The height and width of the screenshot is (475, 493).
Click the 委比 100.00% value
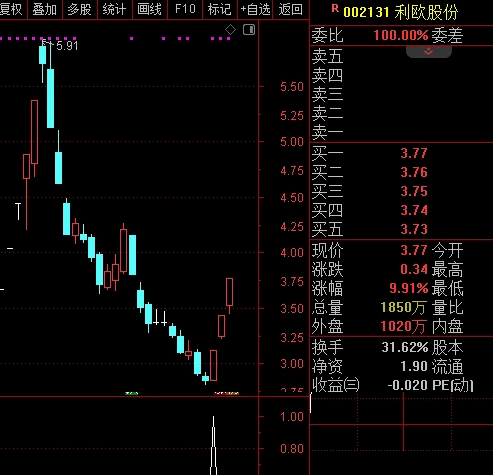tap(401, 35)
